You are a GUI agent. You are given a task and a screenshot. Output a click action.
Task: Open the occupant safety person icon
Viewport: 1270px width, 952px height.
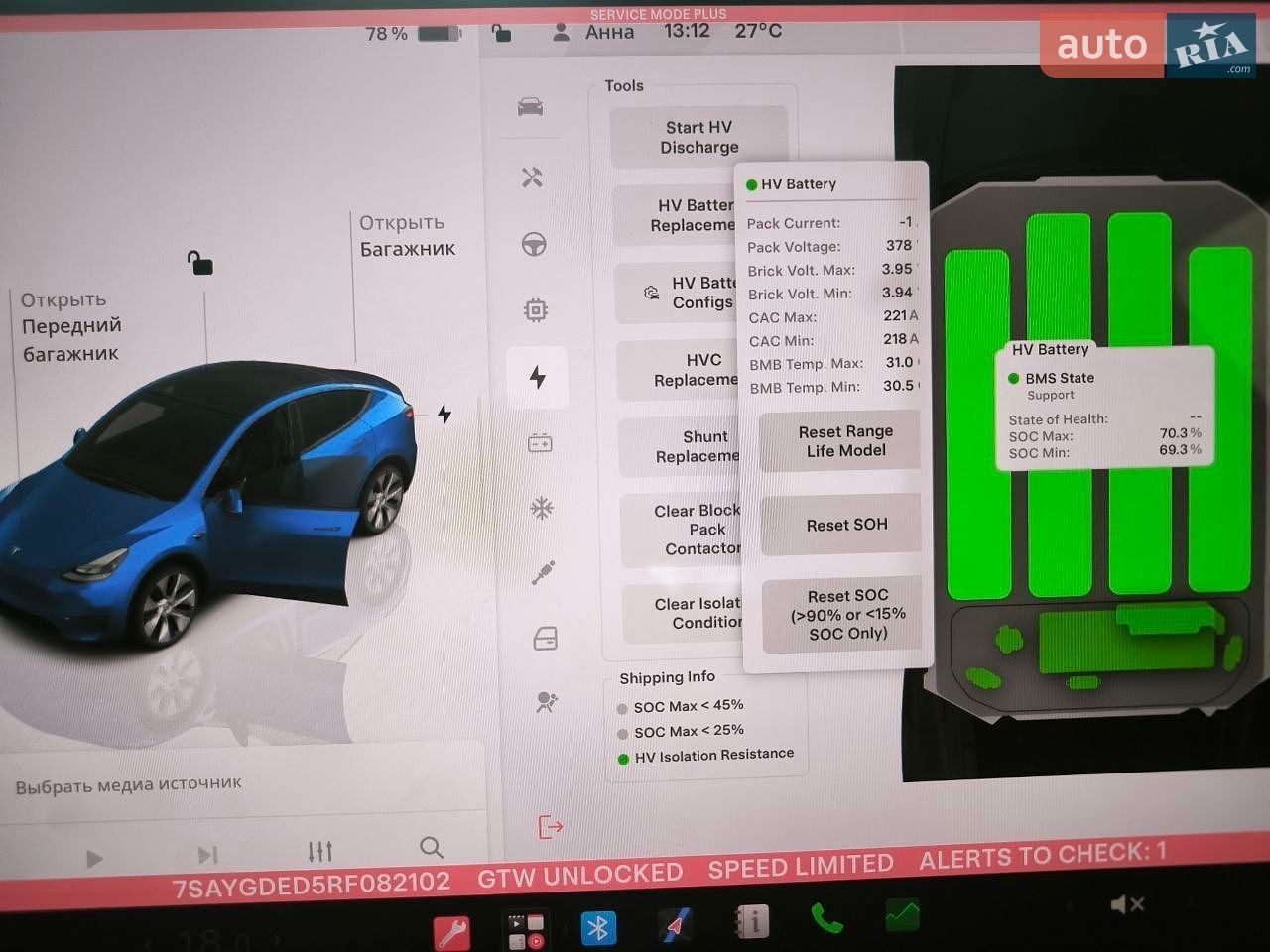click(x=546, y=702)
